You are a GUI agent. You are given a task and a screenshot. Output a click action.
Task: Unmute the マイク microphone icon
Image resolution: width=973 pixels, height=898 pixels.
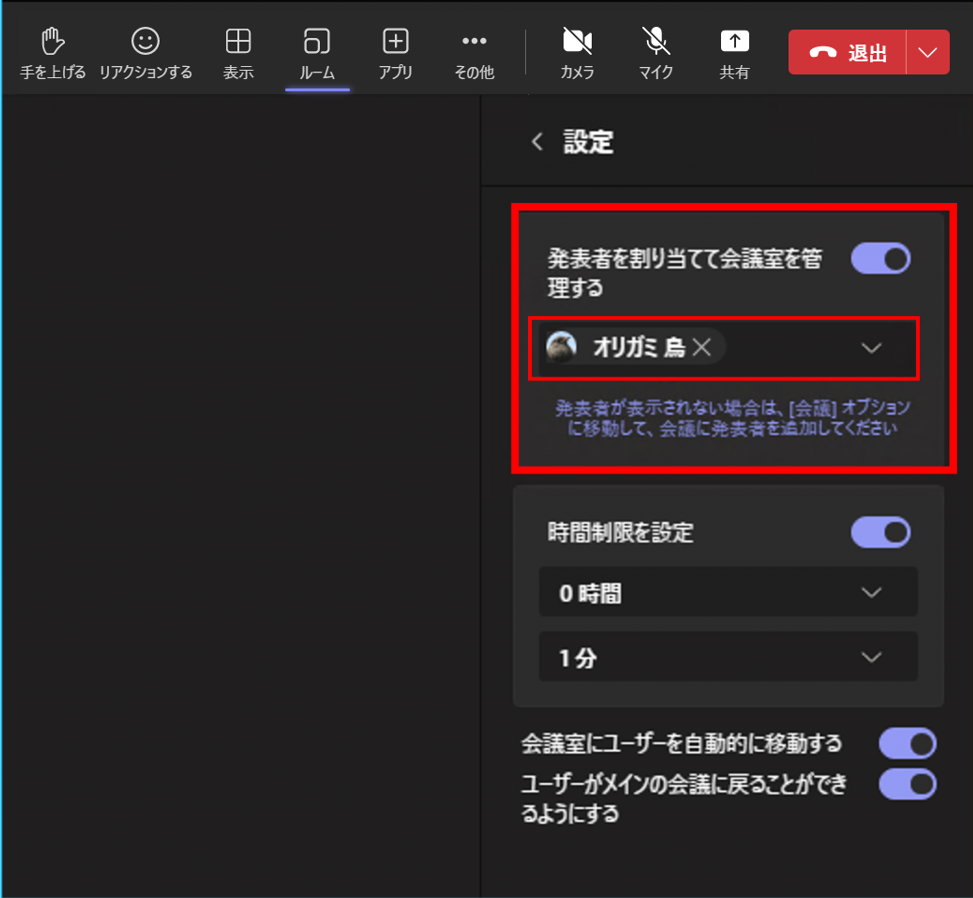(656, 42)
